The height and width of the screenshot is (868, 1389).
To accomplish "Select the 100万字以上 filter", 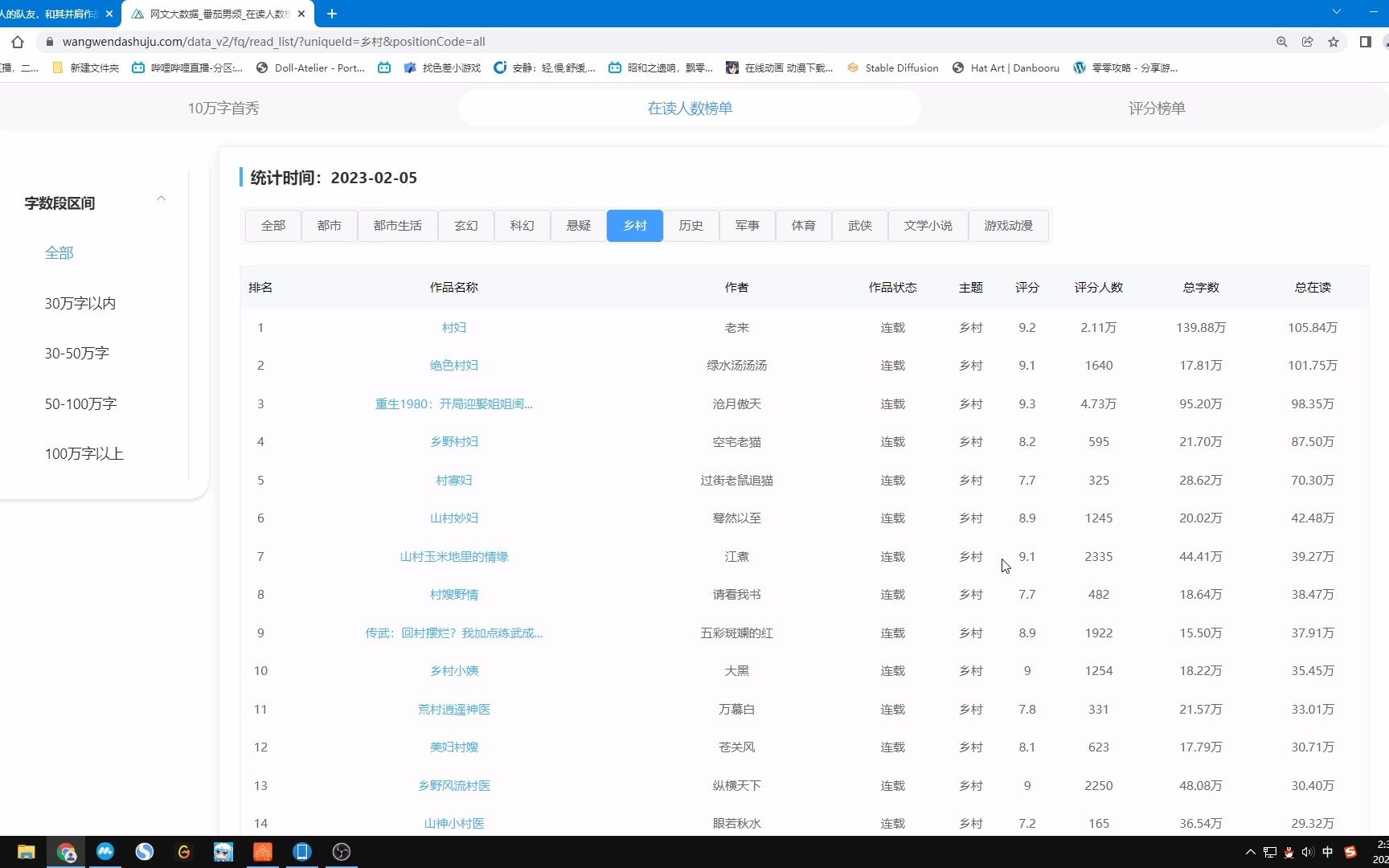I will coord(84,454).
